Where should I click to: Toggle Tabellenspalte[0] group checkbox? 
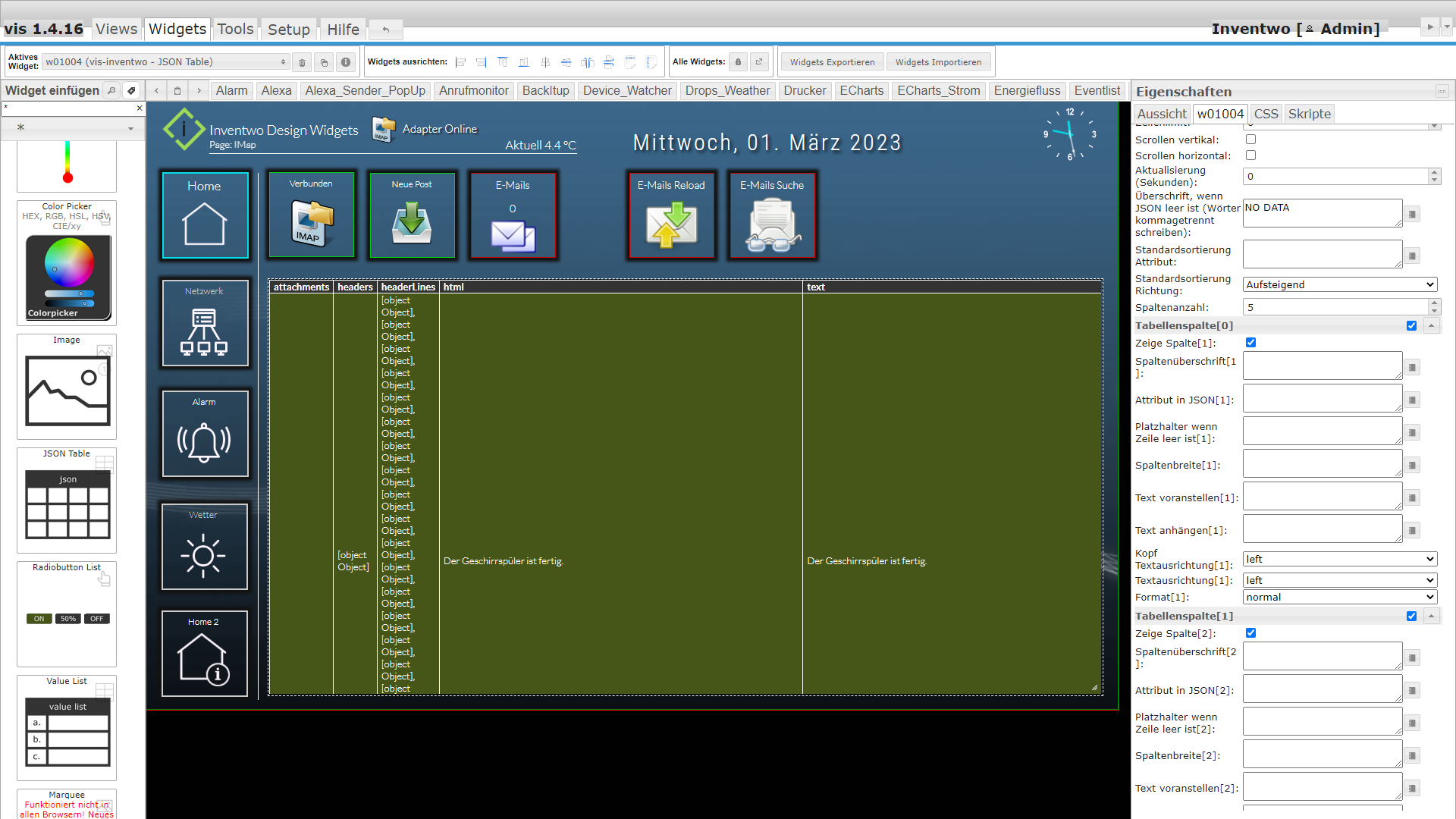tap(1411, 326)
